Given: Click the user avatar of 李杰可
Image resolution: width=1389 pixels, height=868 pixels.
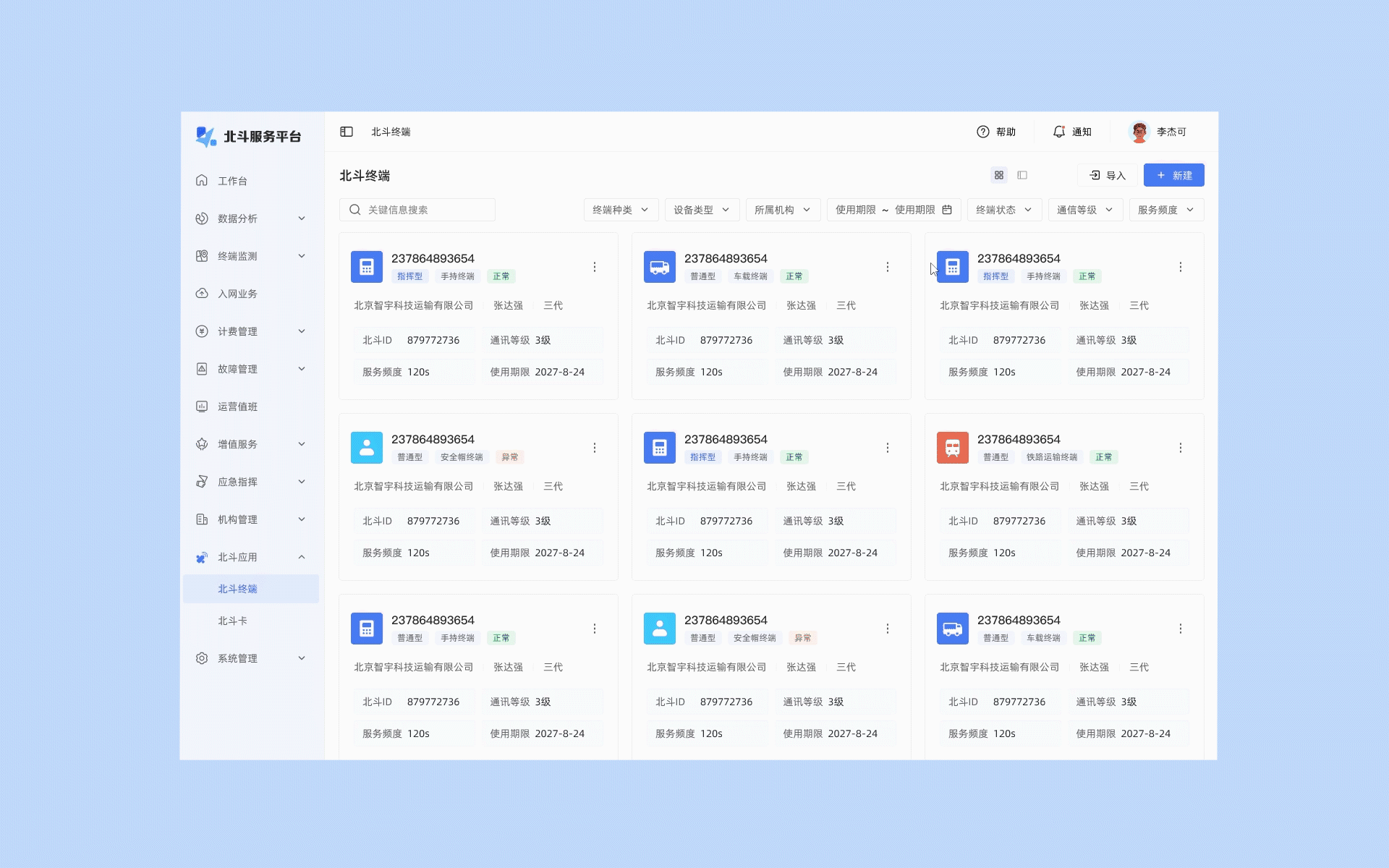Looking at the screenshot, I should pyautogui.click(x=1139, y=132).
